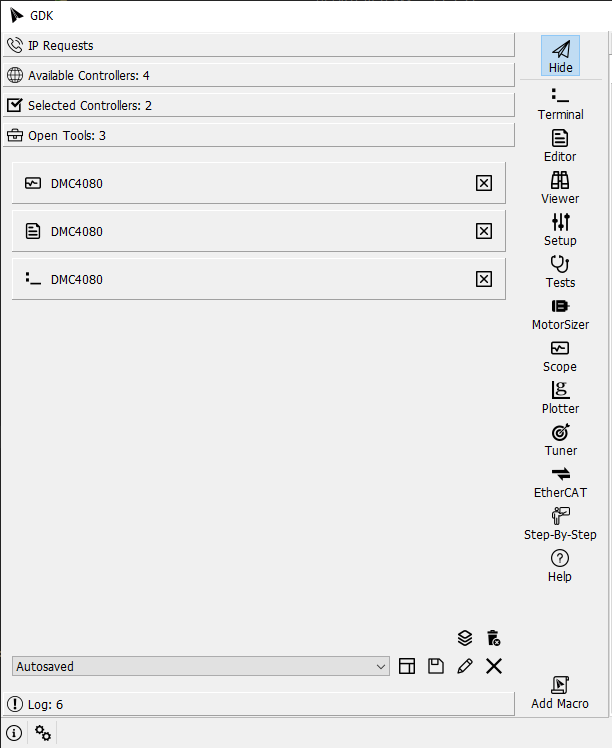
Task: Expand the IP Requests section
Action: tap(258, 45)
